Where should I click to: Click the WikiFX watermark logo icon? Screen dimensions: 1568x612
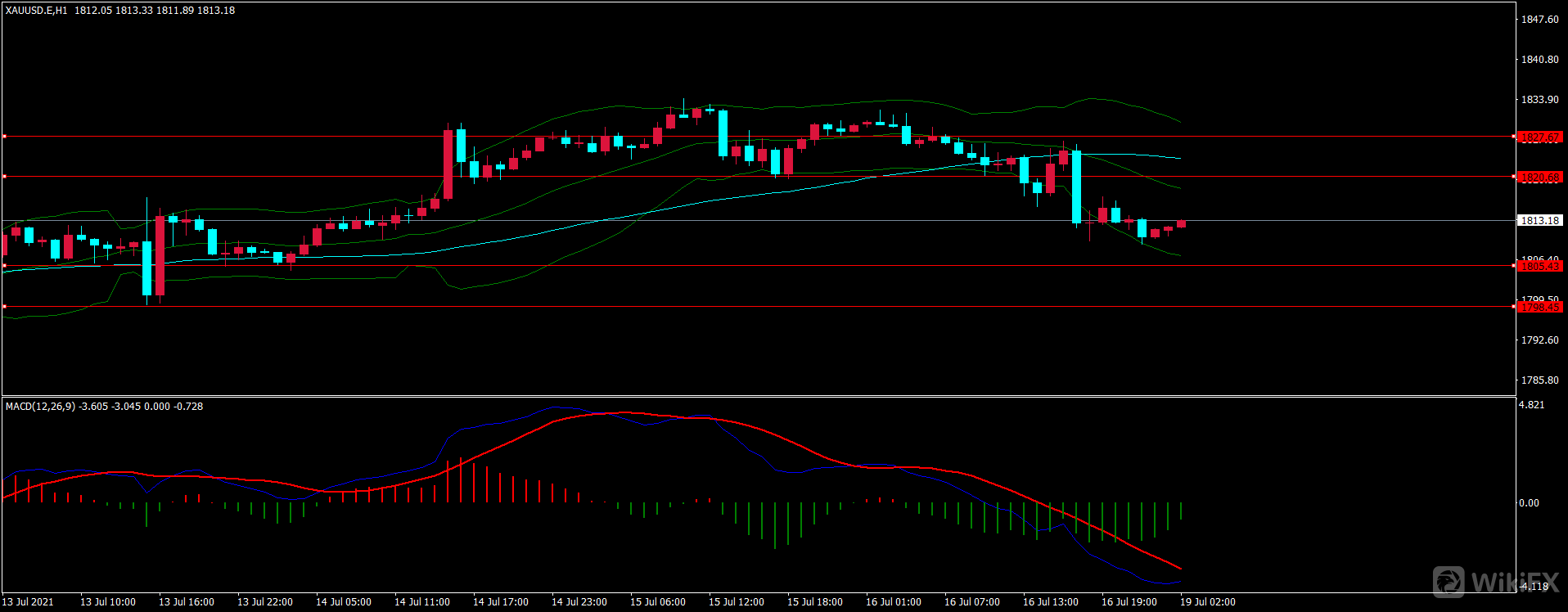1449,581
